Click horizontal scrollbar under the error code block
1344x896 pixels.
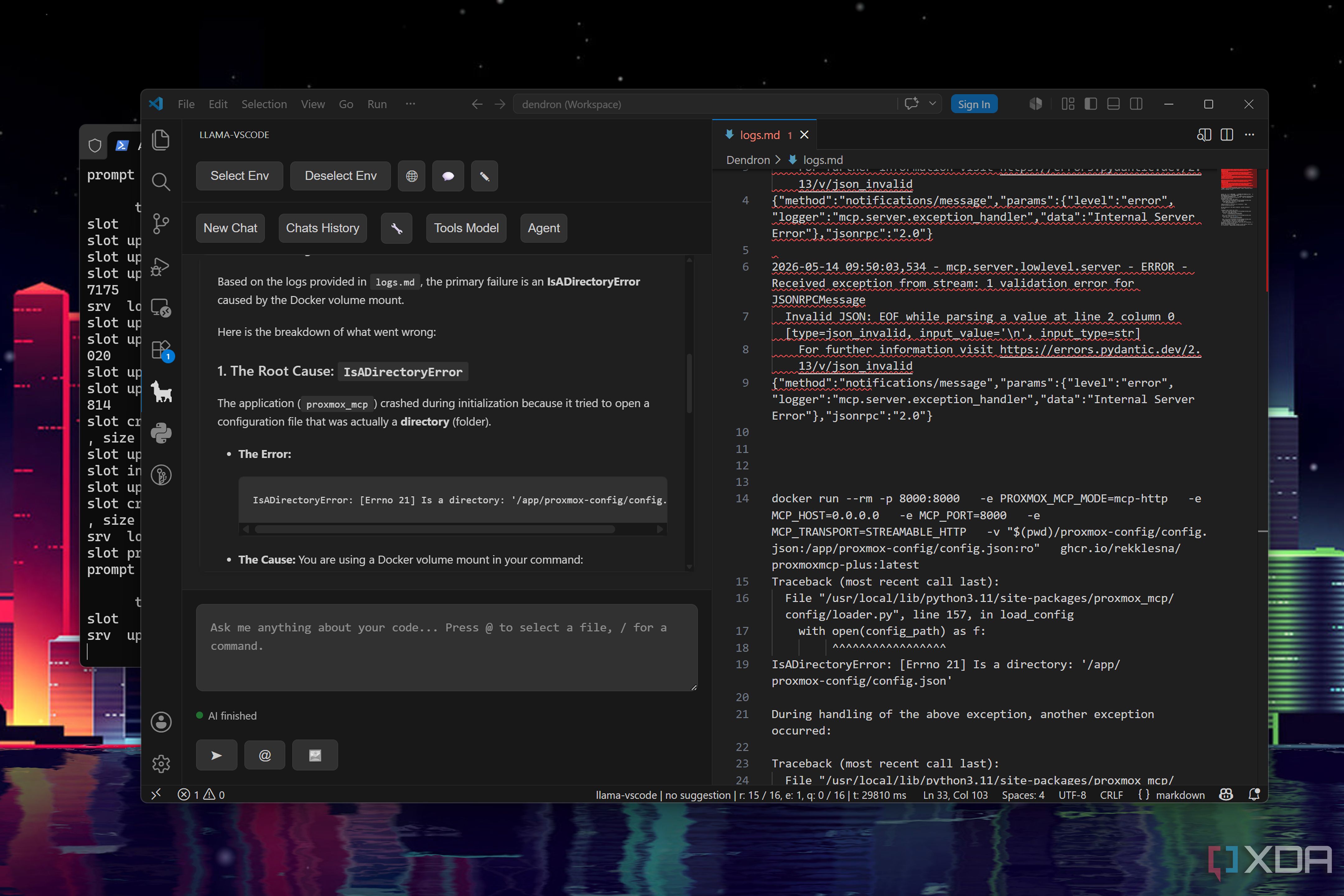[x=434, y=530]
